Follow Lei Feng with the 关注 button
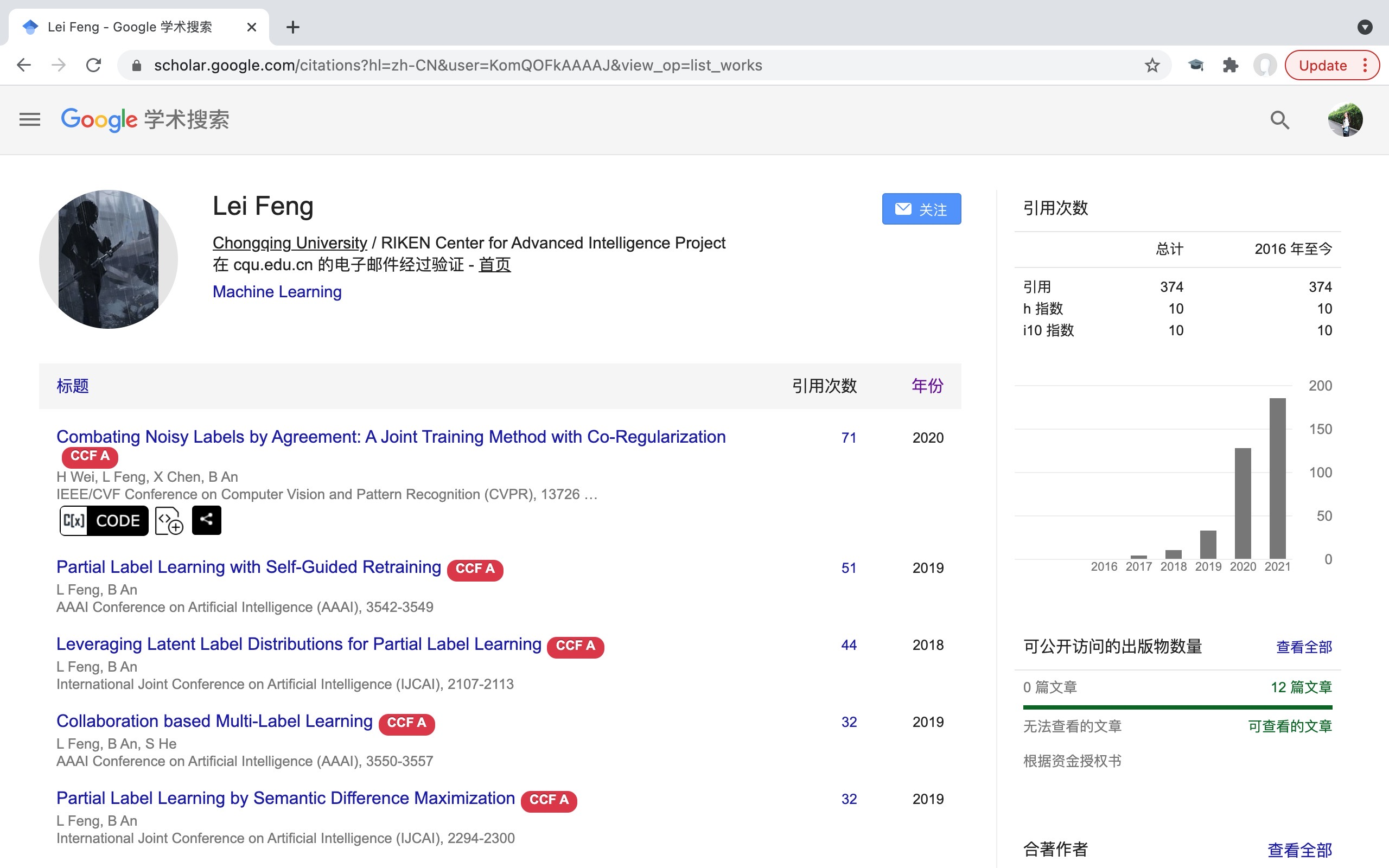1389x868 pixels. 921,208
